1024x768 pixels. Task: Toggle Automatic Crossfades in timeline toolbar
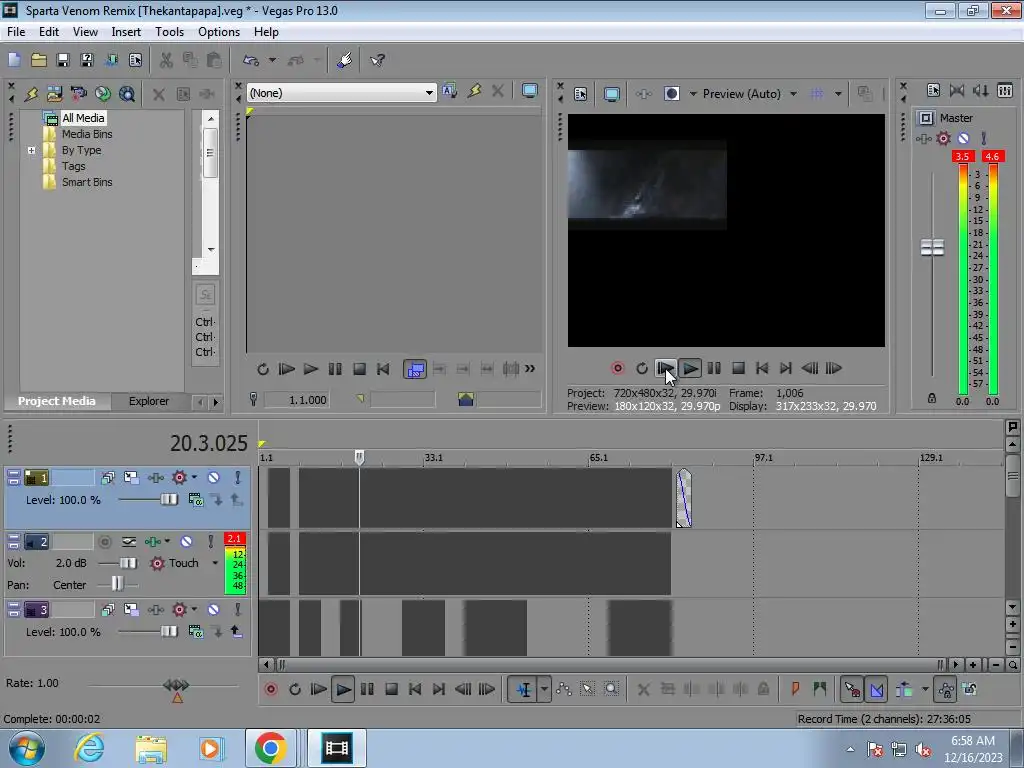point(877,689)
